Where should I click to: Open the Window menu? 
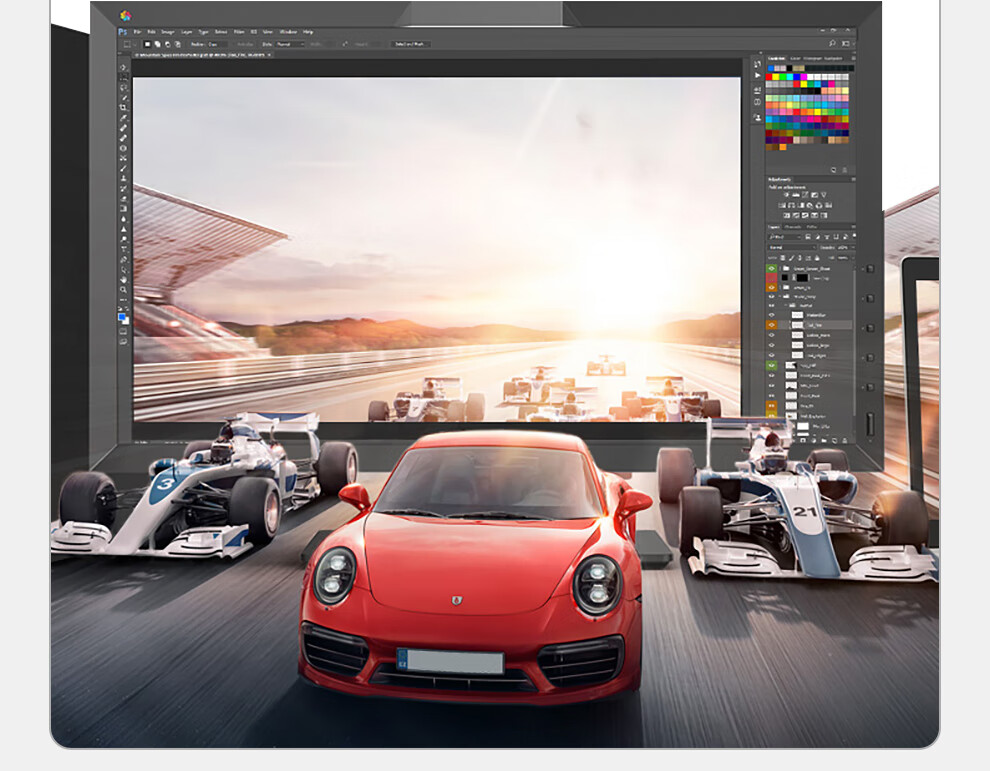[x=288, y=32]
